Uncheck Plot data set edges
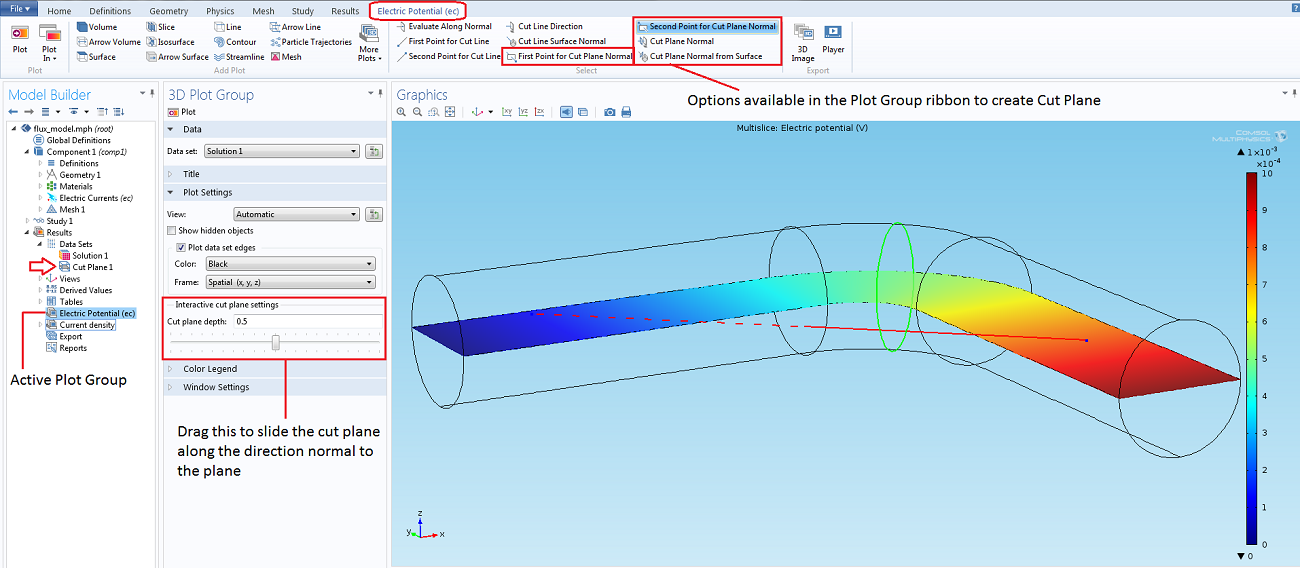The image size is (1300, 568). click(181, 247)
